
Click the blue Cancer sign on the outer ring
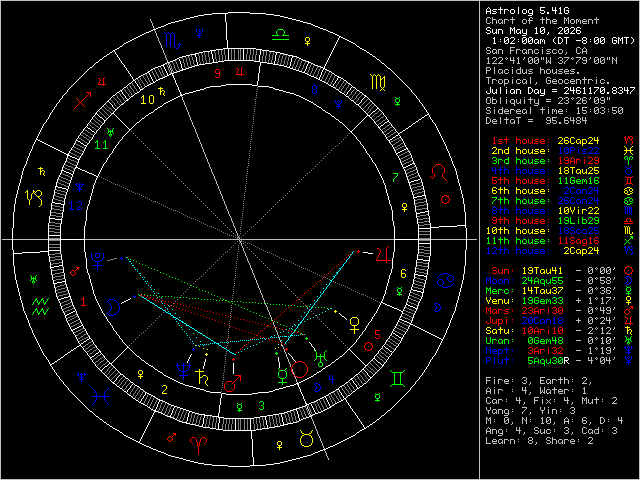tap(445, 280)
